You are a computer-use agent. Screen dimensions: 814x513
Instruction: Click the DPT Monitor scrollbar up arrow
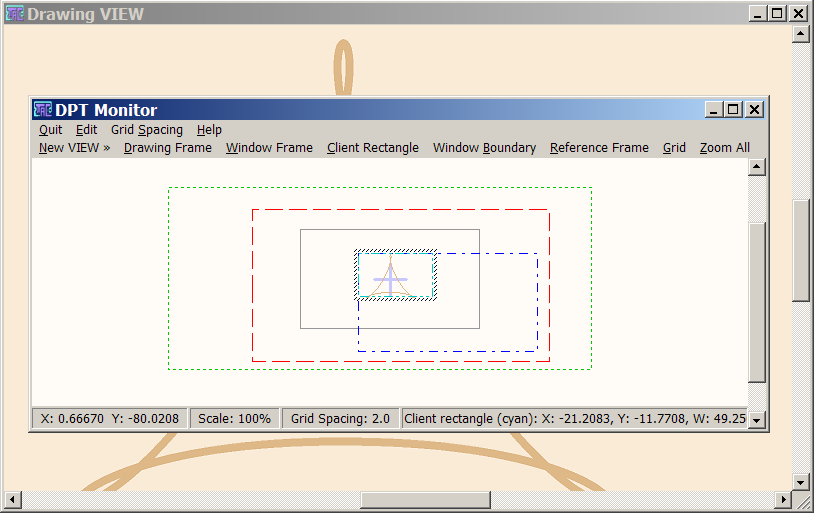757,167
